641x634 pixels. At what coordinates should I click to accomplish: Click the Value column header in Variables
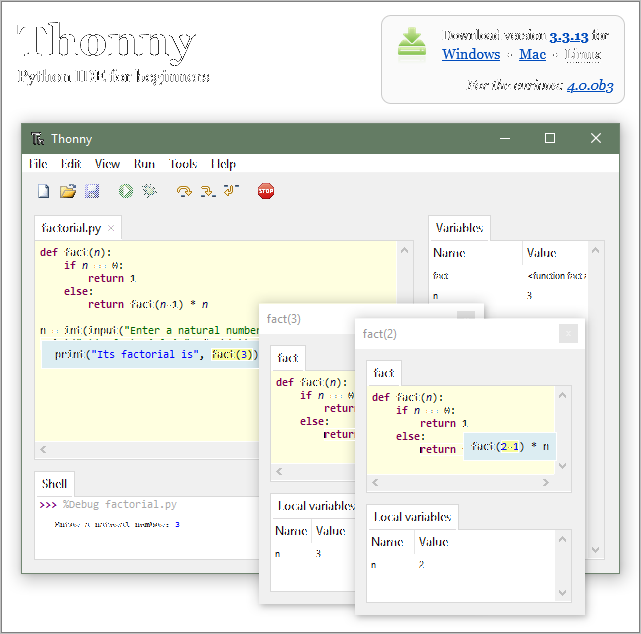pyautogui.click(x=556, y=253)
